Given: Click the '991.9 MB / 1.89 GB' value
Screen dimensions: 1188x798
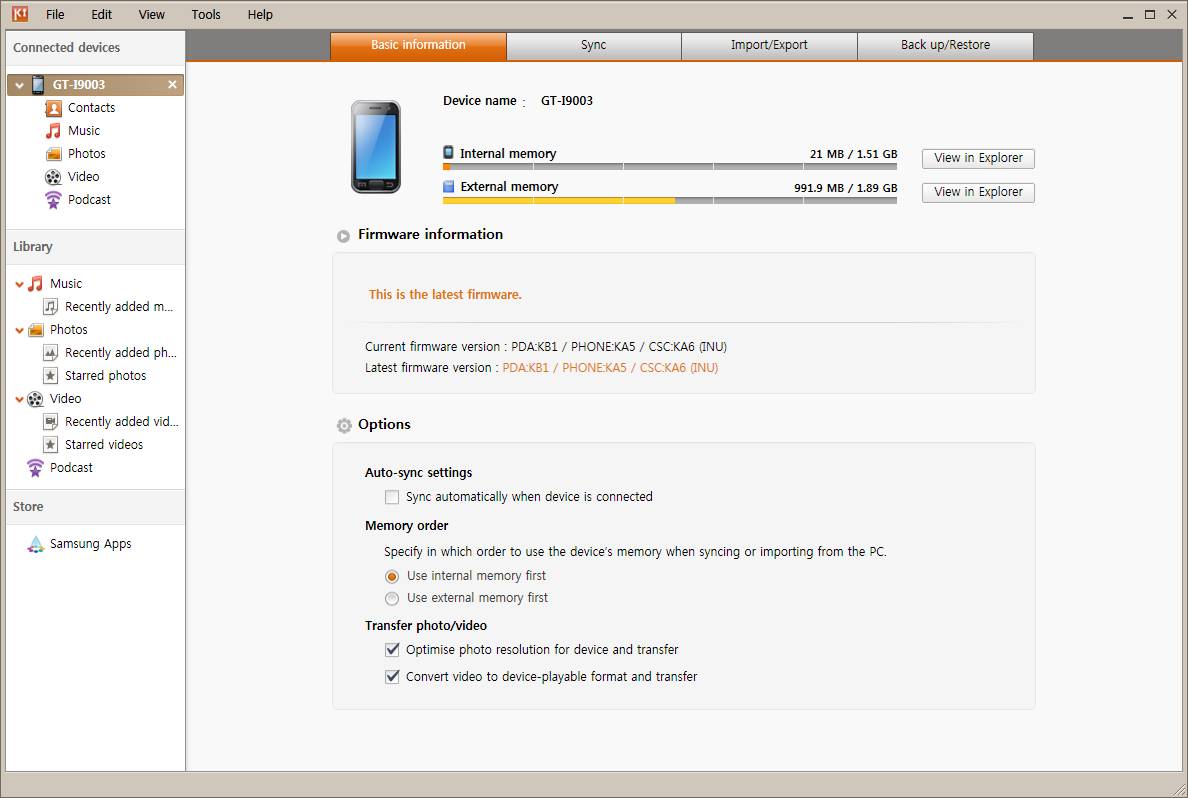Looking at the screenshot, I should [x=846, y=188].
